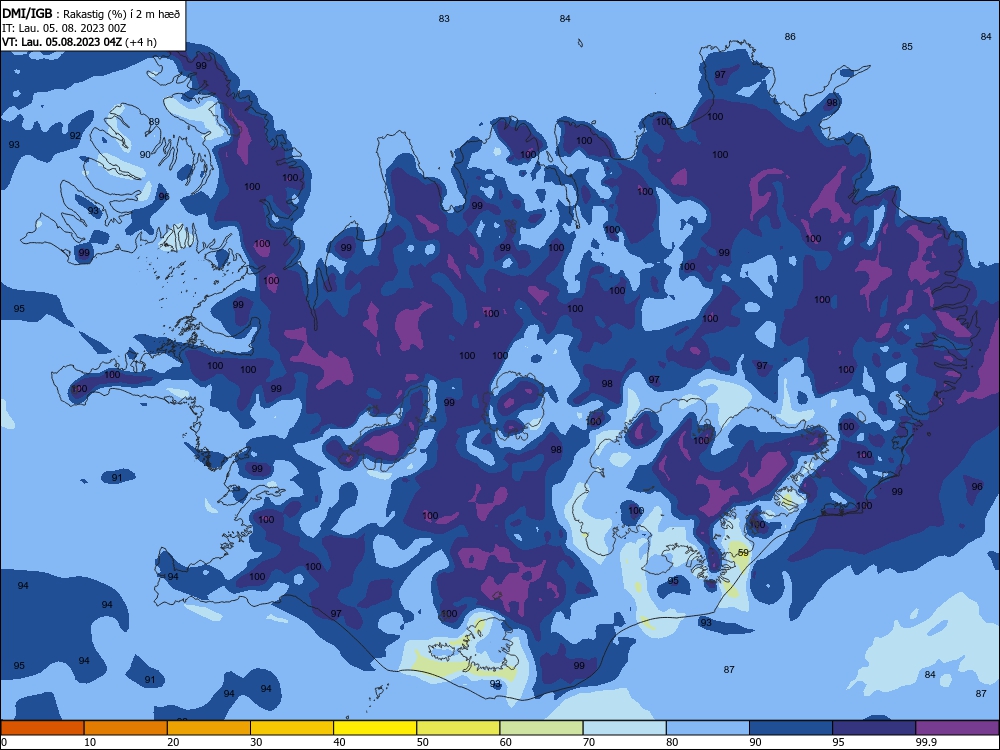The image size is (1000, 750).
Task: Select the 'IT: Lau. 05. 08. 2023 00Z' line
Action: pos(64,28)
